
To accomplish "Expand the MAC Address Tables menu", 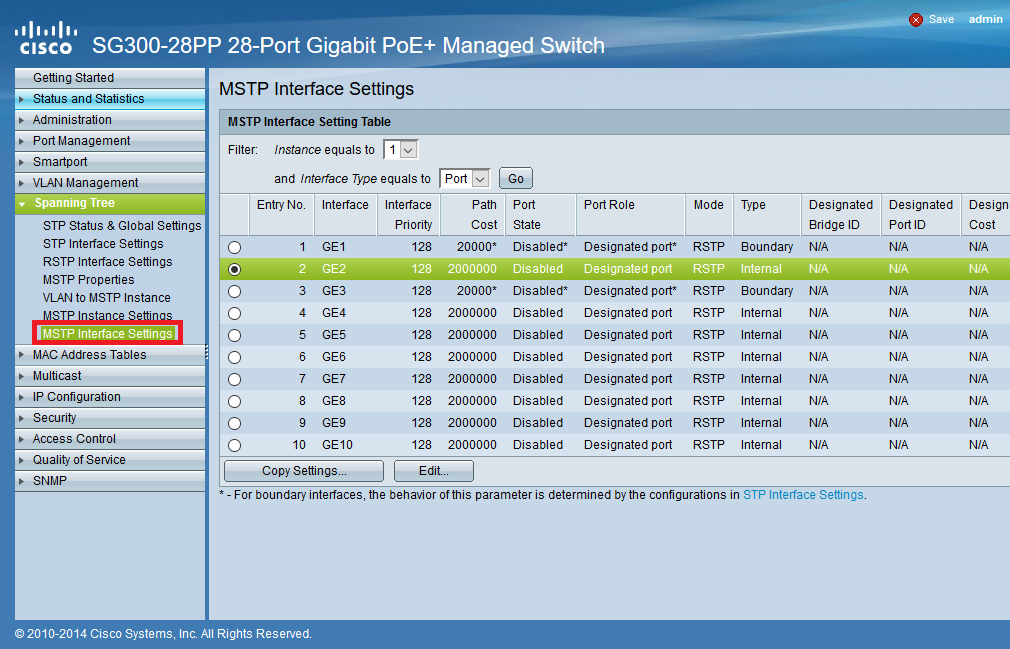I will pos(110,355).
